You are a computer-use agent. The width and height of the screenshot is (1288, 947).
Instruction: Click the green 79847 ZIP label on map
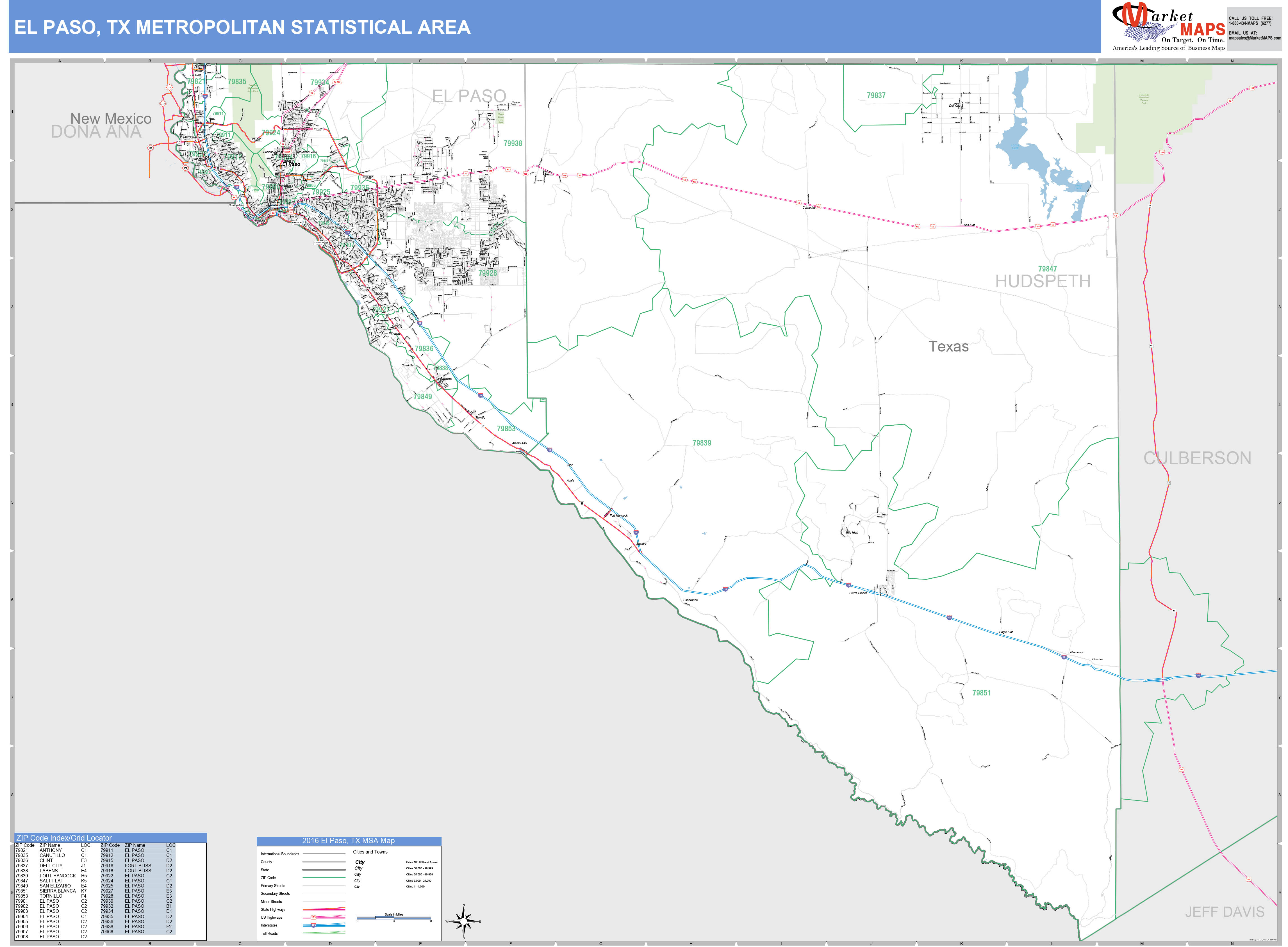(1047, 269)
